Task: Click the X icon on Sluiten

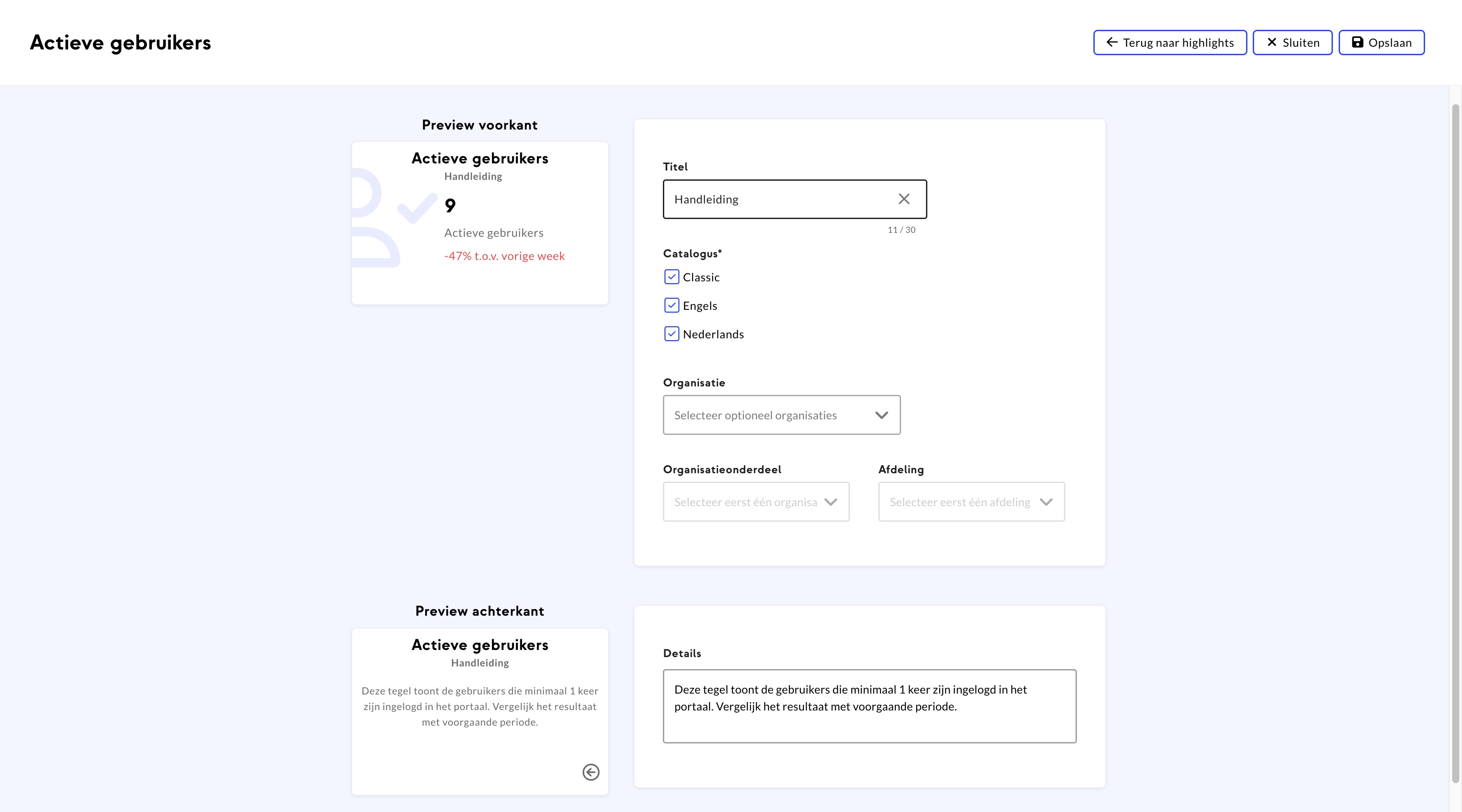Action: [x=1272, y=43]
